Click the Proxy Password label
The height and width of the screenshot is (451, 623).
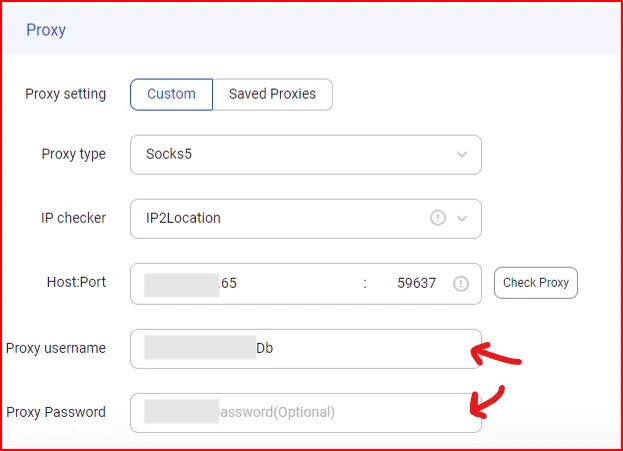pyautogui.click(x=56, y=412)
